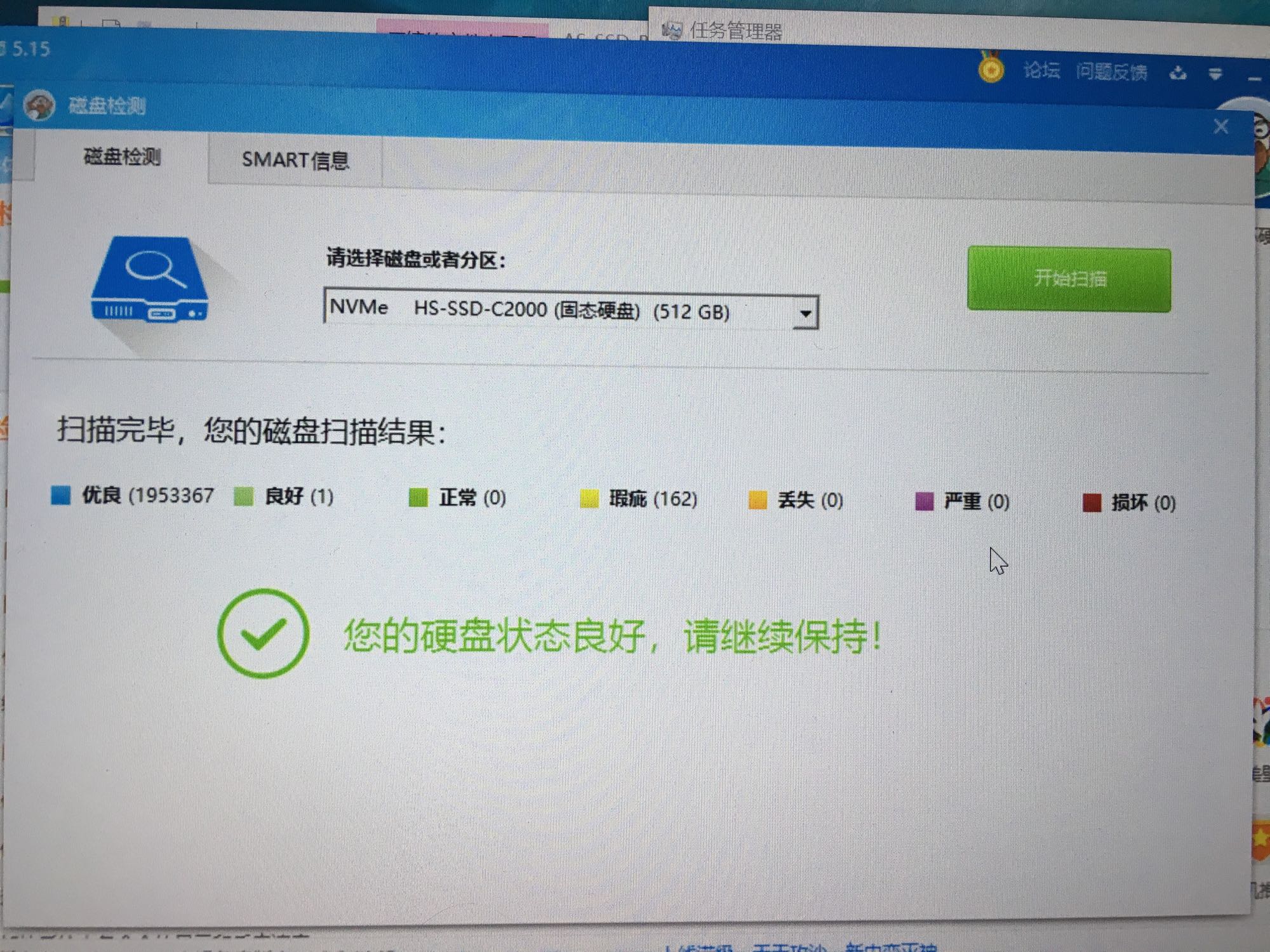Screen dimensions: 1270x952
Task: Switch to the SMART信息 tab
Action: pyautogui.click(x=295, y=160)
